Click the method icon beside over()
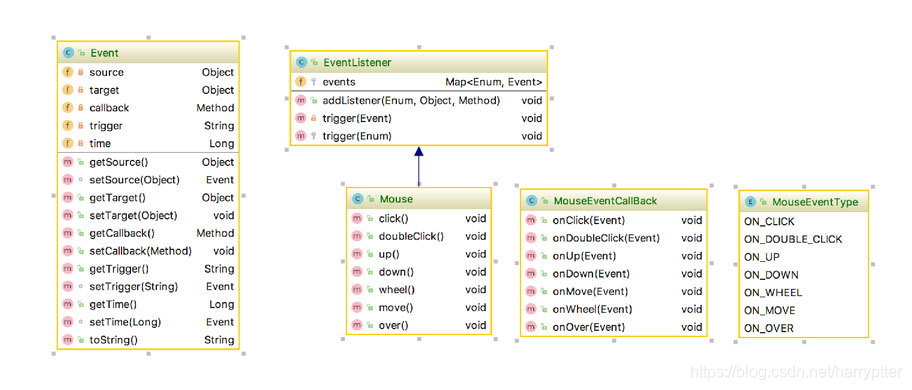Screen dimensions: 912x390 click(358, 325)
